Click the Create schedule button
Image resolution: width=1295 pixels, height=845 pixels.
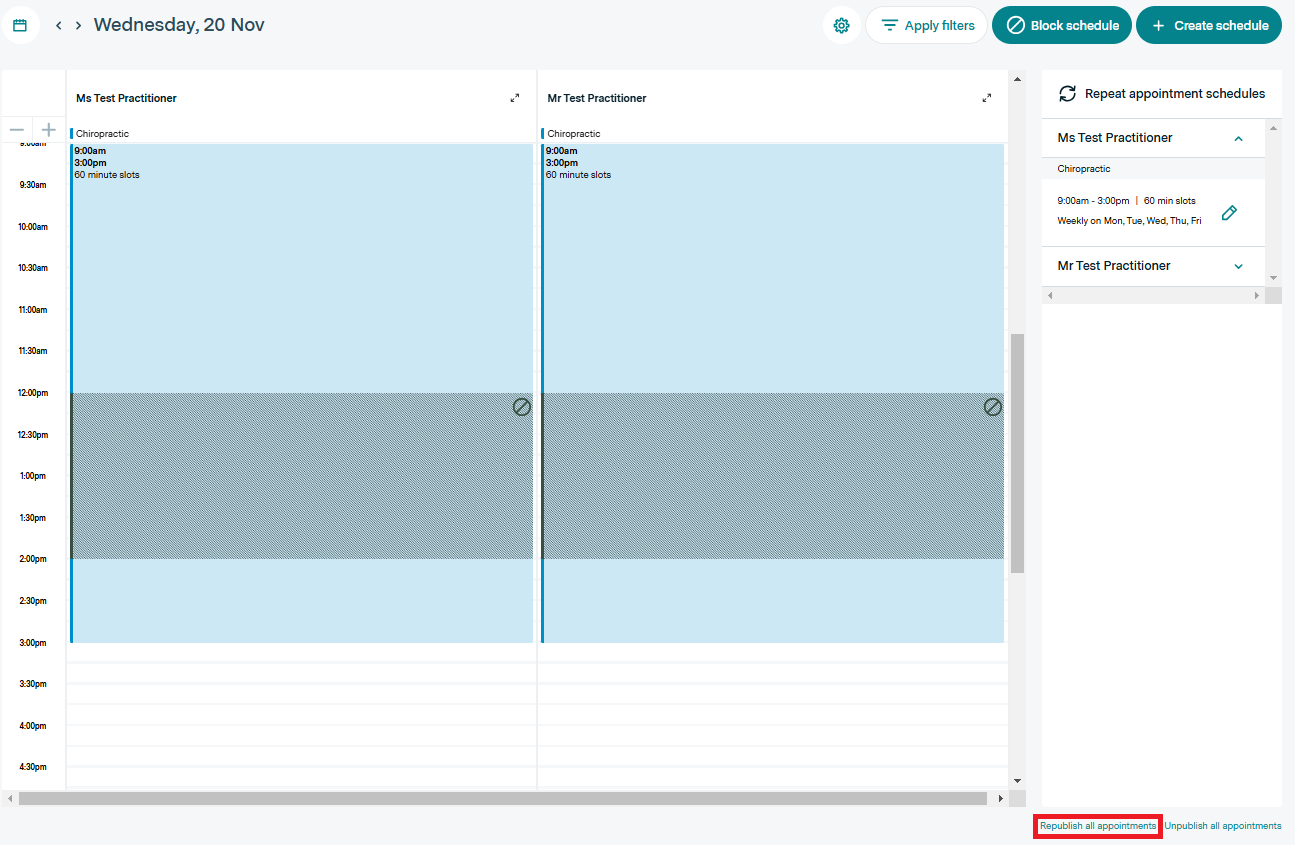1208,25
